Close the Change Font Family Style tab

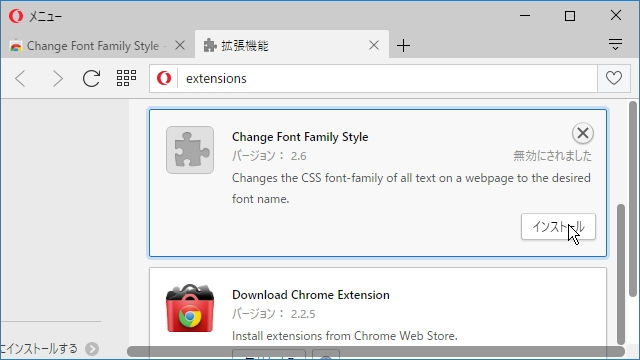pos(180,45)
